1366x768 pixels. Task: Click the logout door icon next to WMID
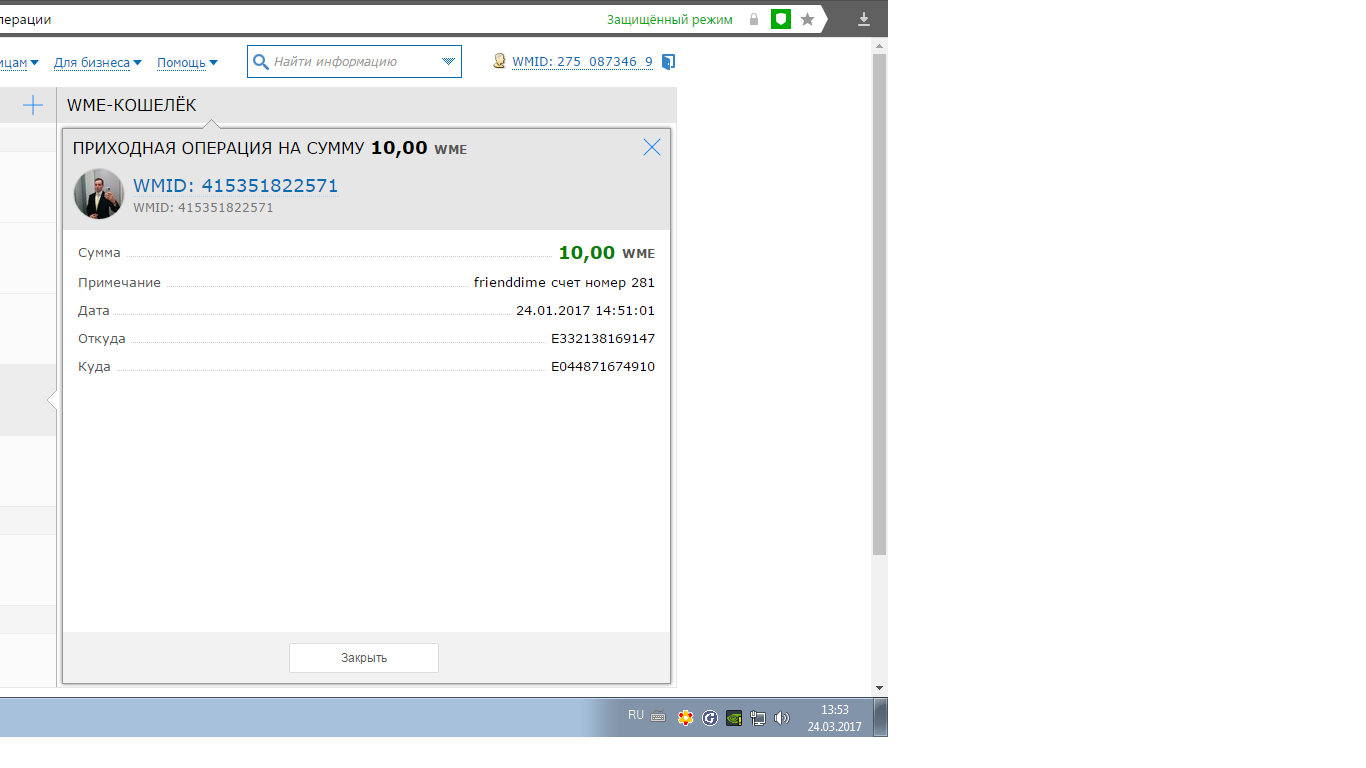(669, 62)
